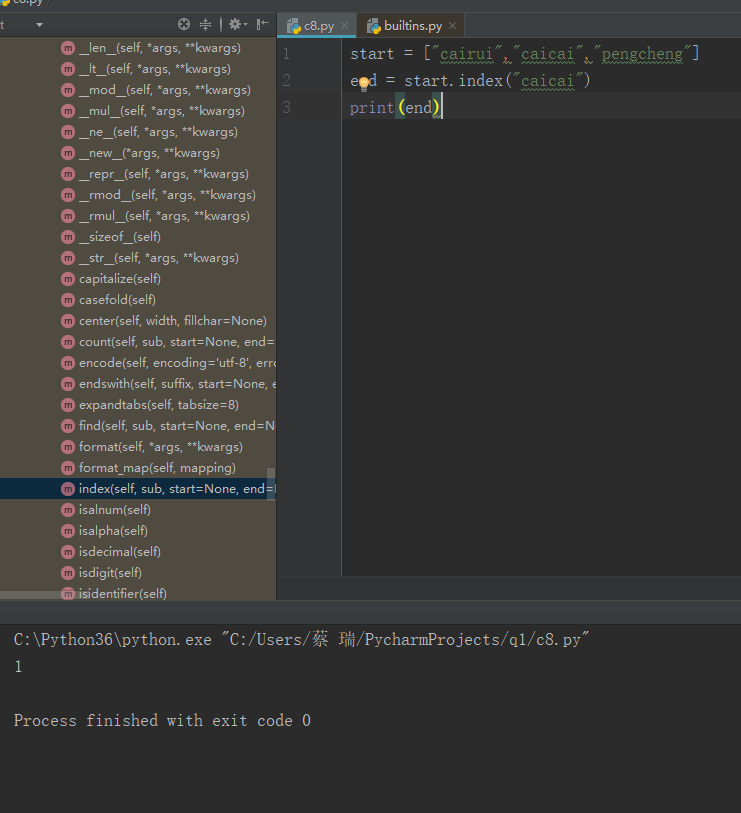Click the Python file icon on builtins.py tab

(x=373, y=26)
